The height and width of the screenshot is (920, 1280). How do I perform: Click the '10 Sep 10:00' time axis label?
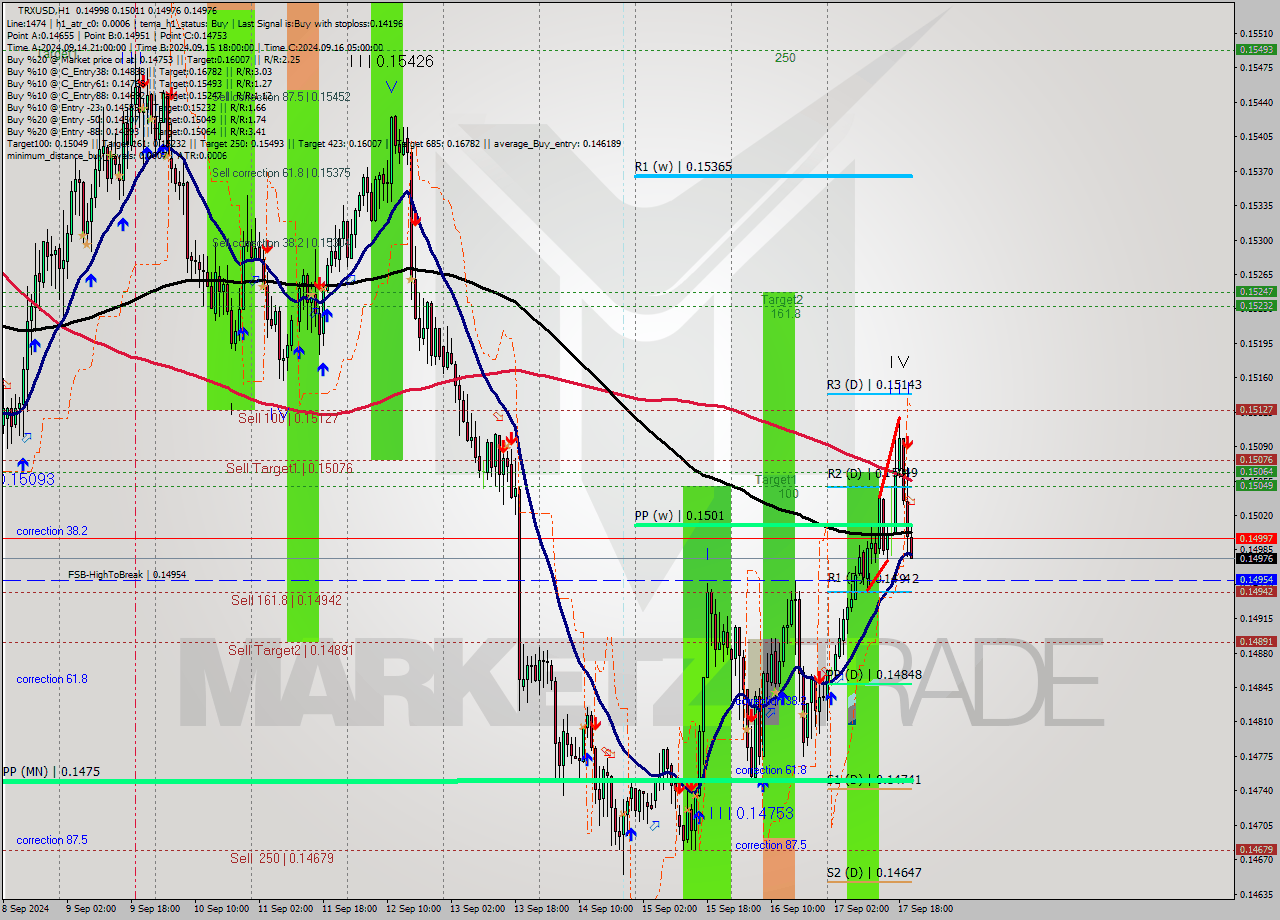pyautogui.click(x=222, y=909)
